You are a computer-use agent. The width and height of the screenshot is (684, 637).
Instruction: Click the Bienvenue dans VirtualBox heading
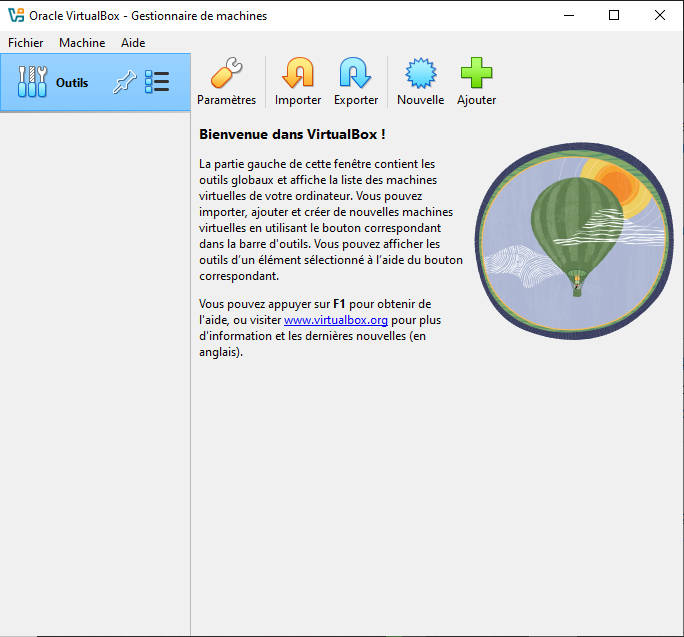pyautogui.click(x=292, y=134)
